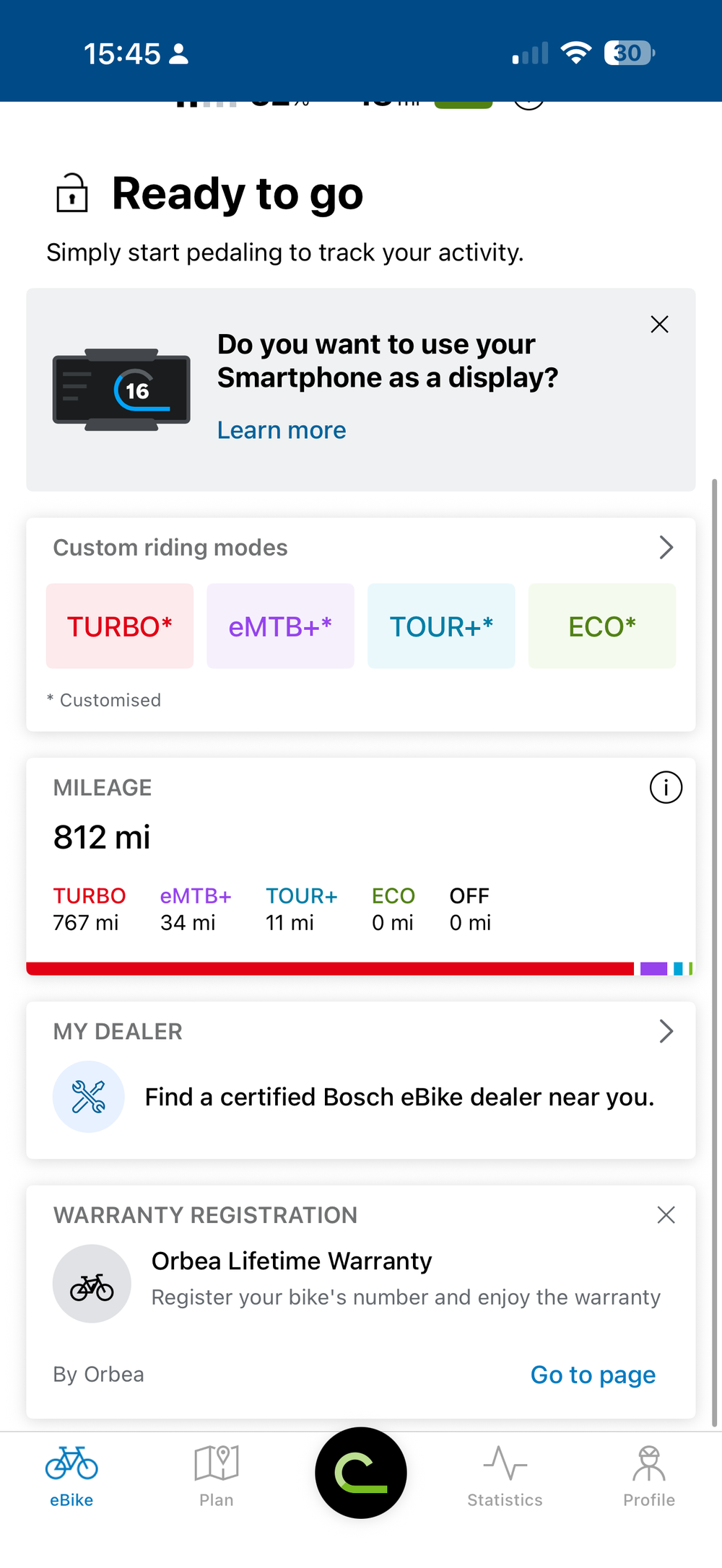722x1568 pixels.
Task: Open the Profile tab
Action: click(x=649, y=1476)
